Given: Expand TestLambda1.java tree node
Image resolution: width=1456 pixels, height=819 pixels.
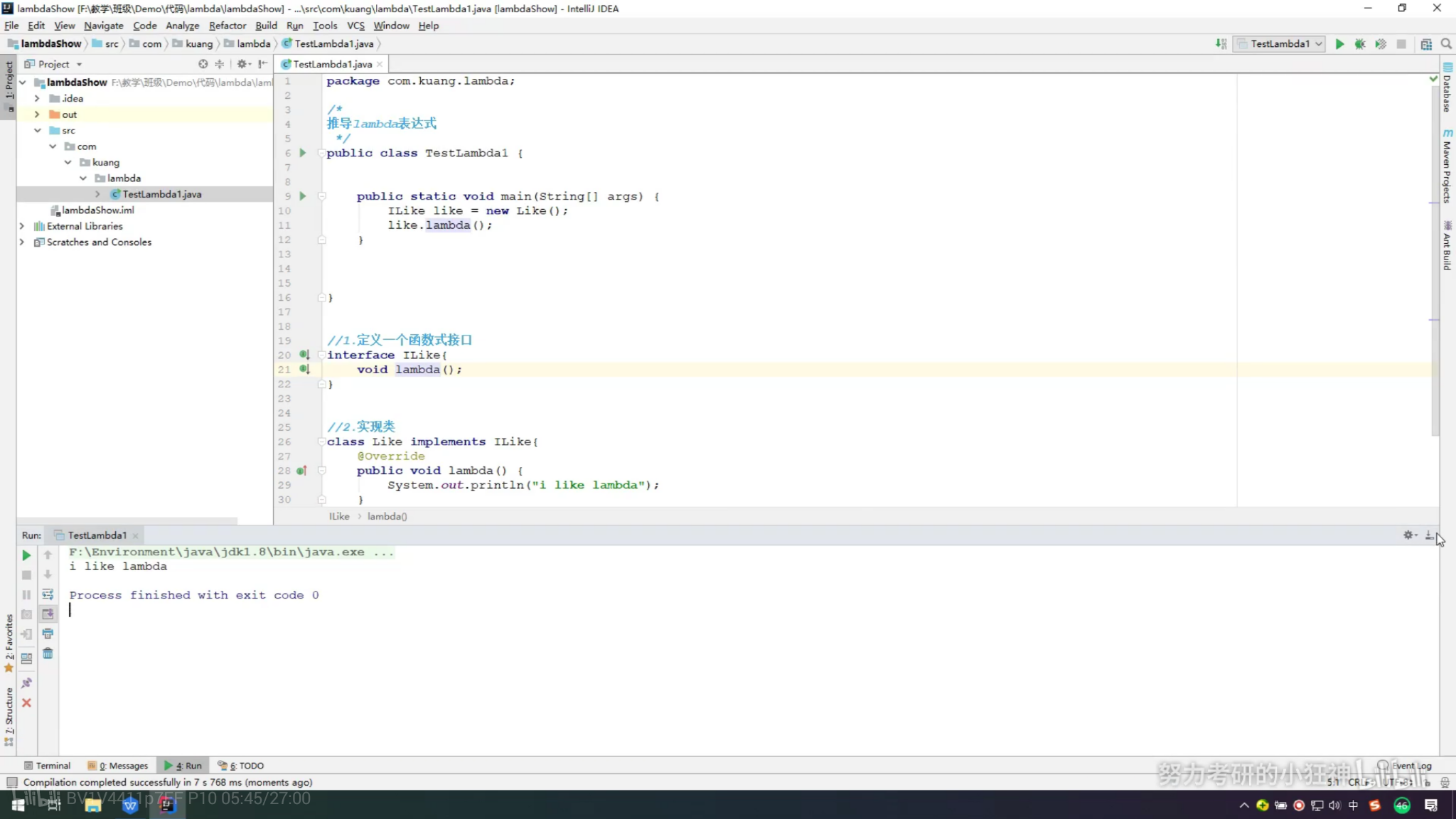Looking at the screenshot, I should 98,194.
